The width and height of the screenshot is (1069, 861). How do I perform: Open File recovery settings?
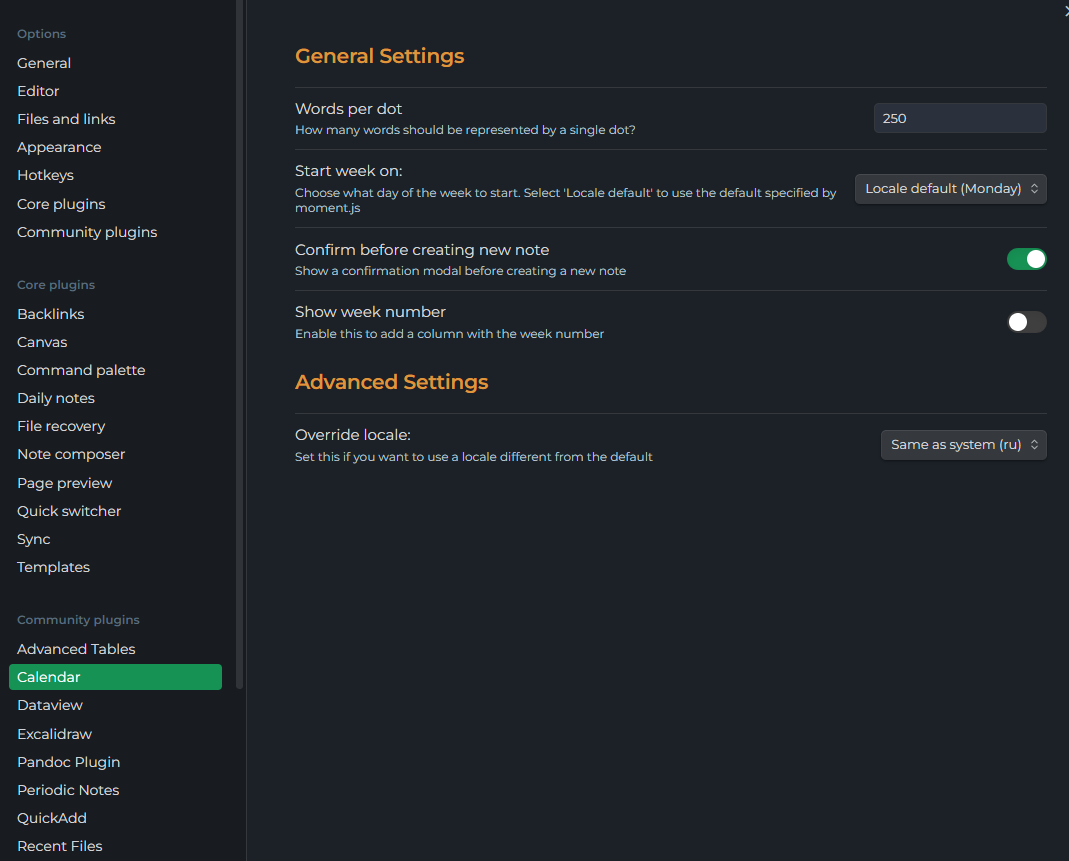(x=61, y=426)
